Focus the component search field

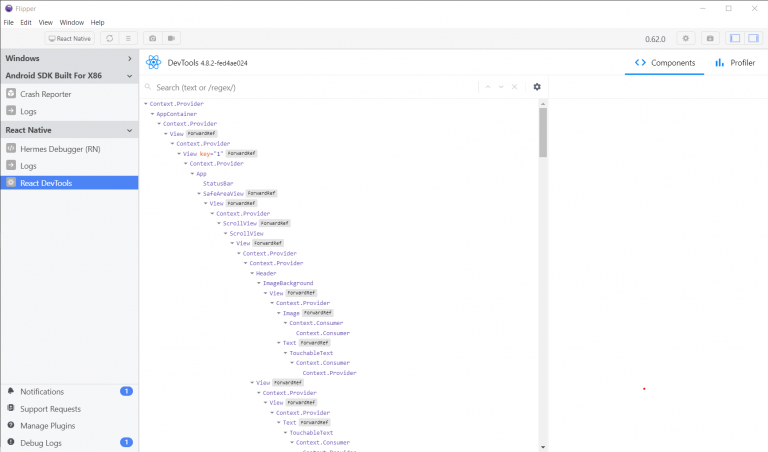313,87
